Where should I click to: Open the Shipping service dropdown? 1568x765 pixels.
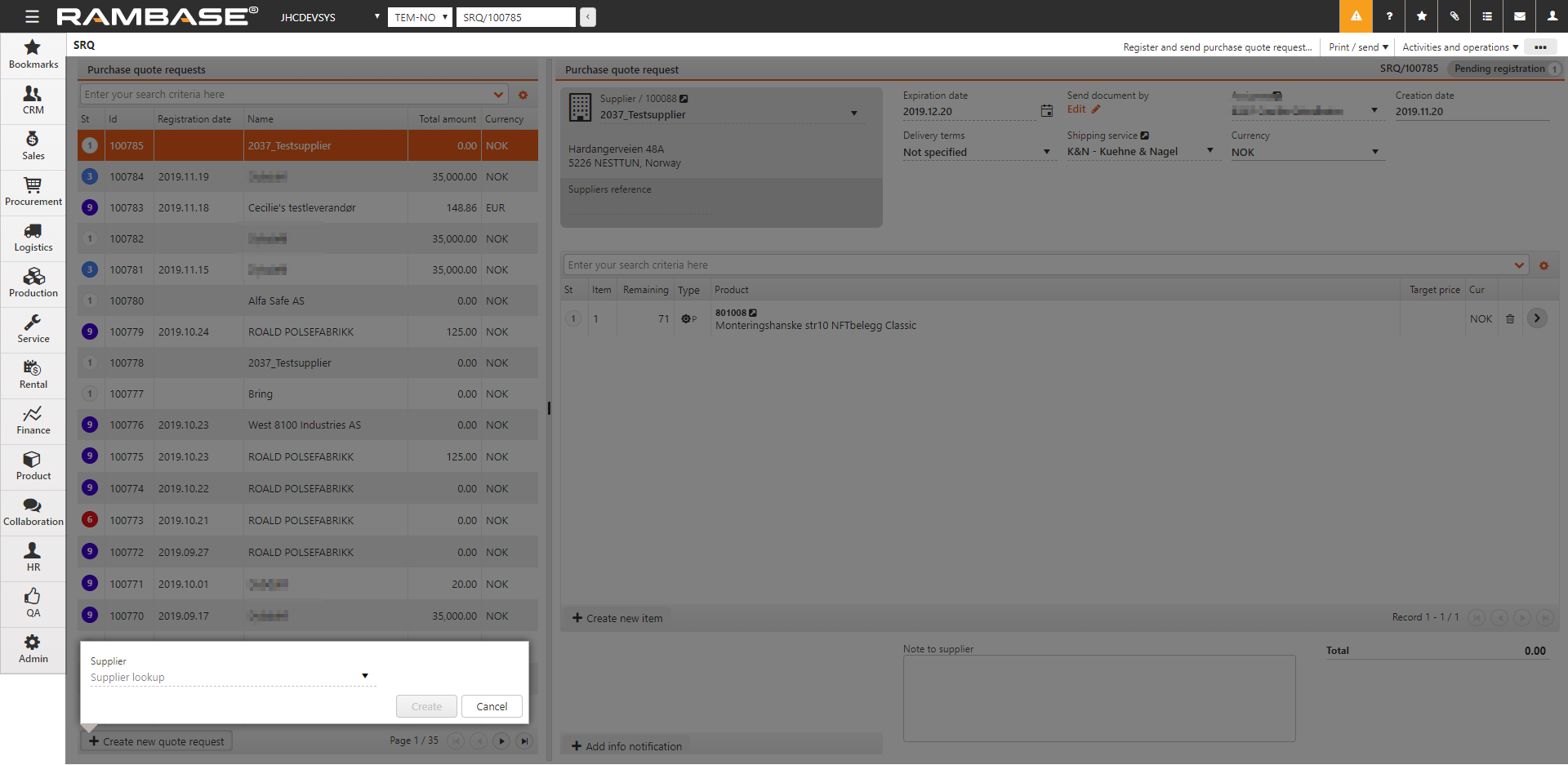(x=1209, y=151)
